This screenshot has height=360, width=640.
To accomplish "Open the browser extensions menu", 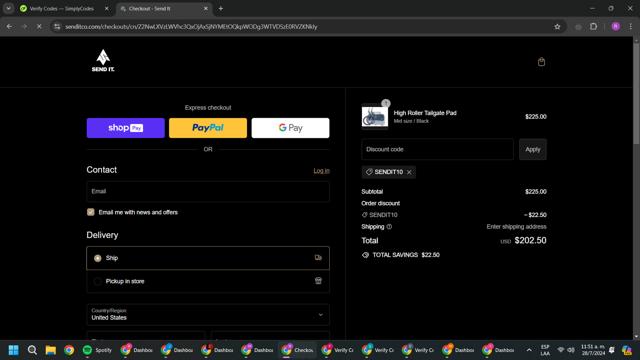I will [x=593, y=27].
